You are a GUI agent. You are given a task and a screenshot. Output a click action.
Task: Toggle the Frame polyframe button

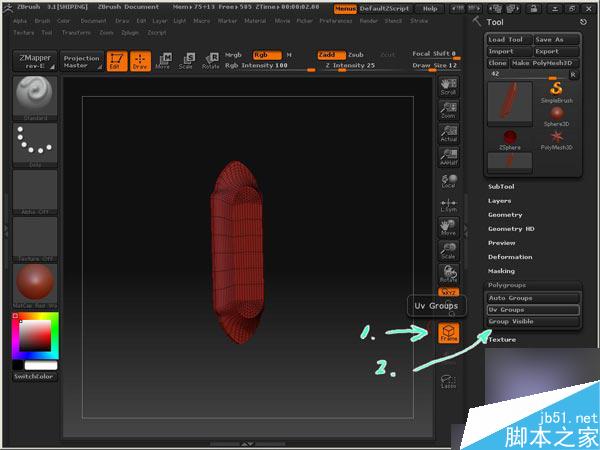point(448,332)
